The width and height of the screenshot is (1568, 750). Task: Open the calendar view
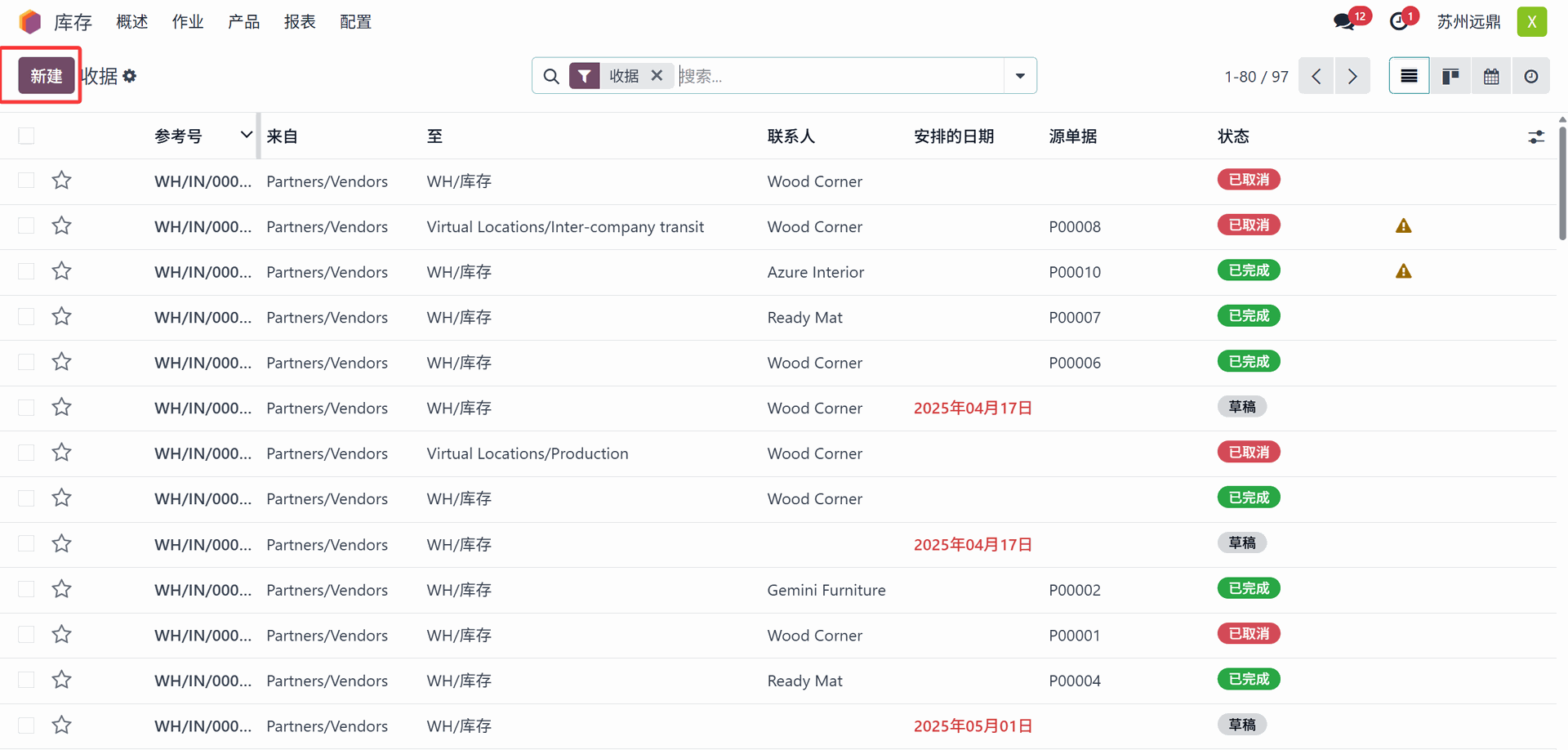pyautogui.click(x=1491, y=76)
